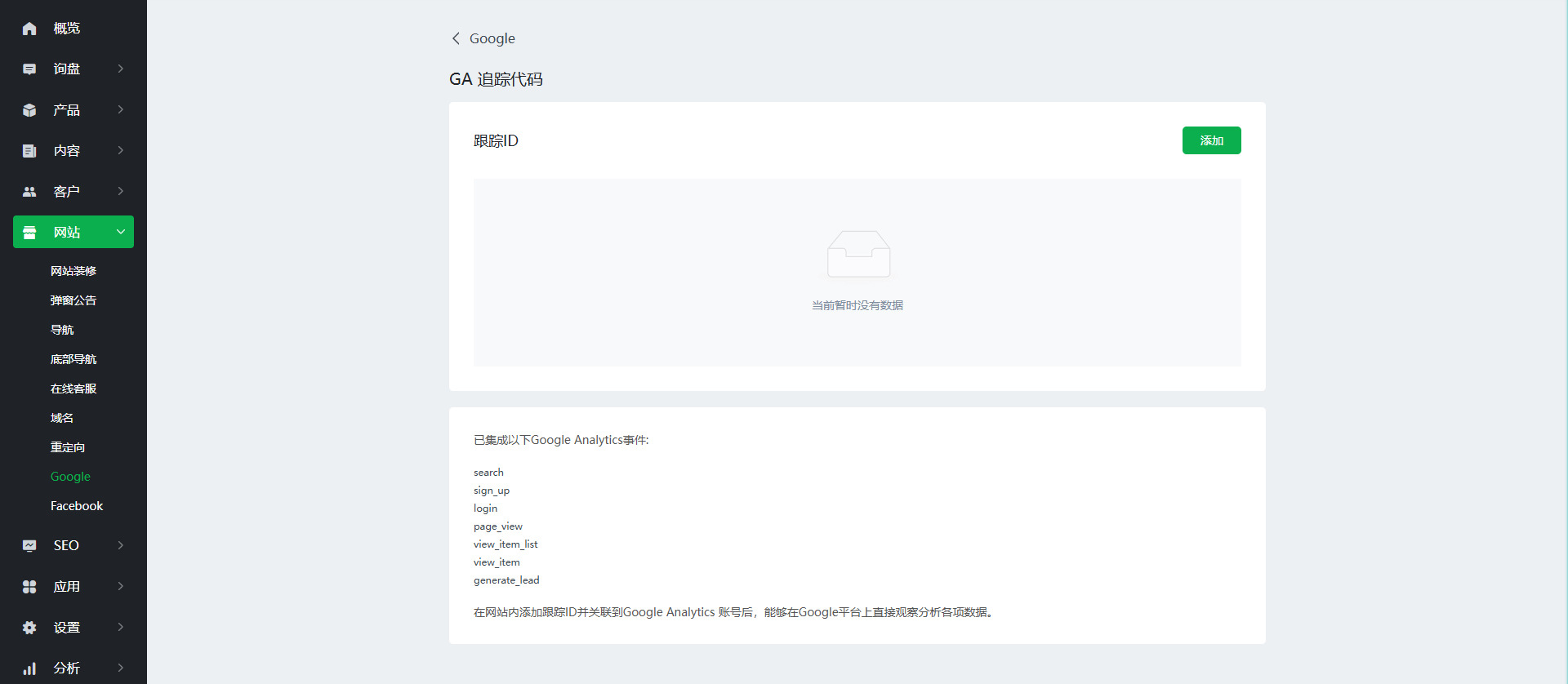Expand the 应用 submenu chevron
This screenshot has height=684, width=1568.
click(121, 586)
